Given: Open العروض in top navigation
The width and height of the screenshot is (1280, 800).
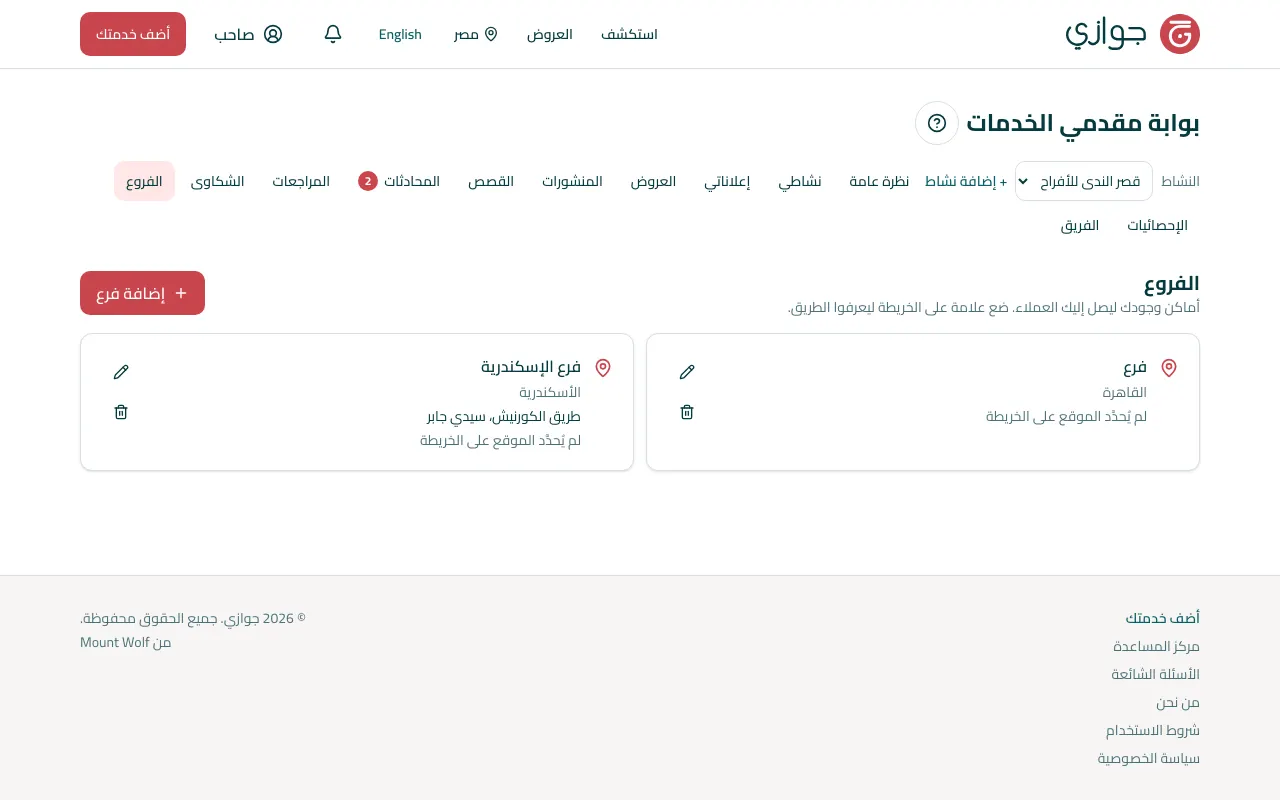Looking at the screenshot, I should [550, 34].
